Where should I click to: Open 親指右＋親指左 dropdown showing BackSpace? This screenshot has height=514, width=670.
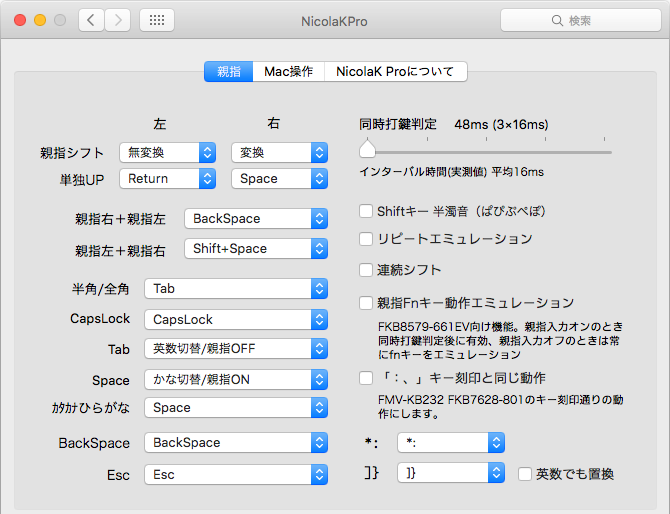(x=256, y=219)
